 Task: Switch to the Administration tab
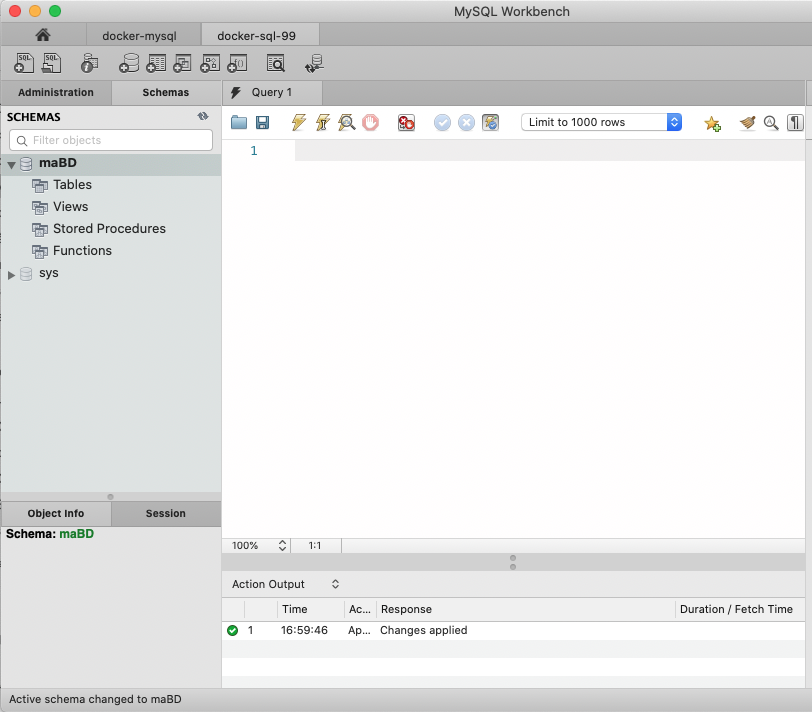[56, 92]
